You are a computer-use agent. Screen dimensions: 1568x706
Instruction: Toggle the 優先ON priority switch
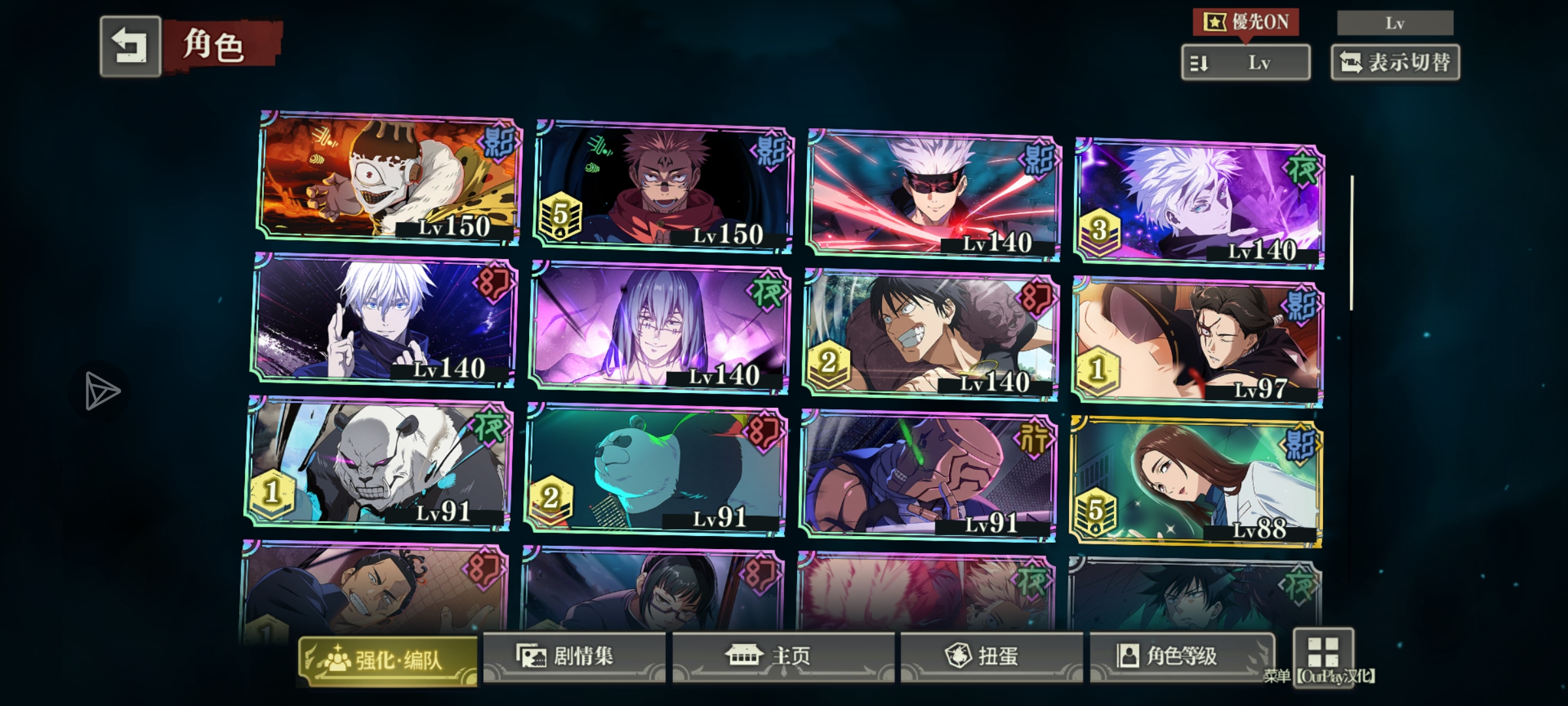(x=1246, y=22)
